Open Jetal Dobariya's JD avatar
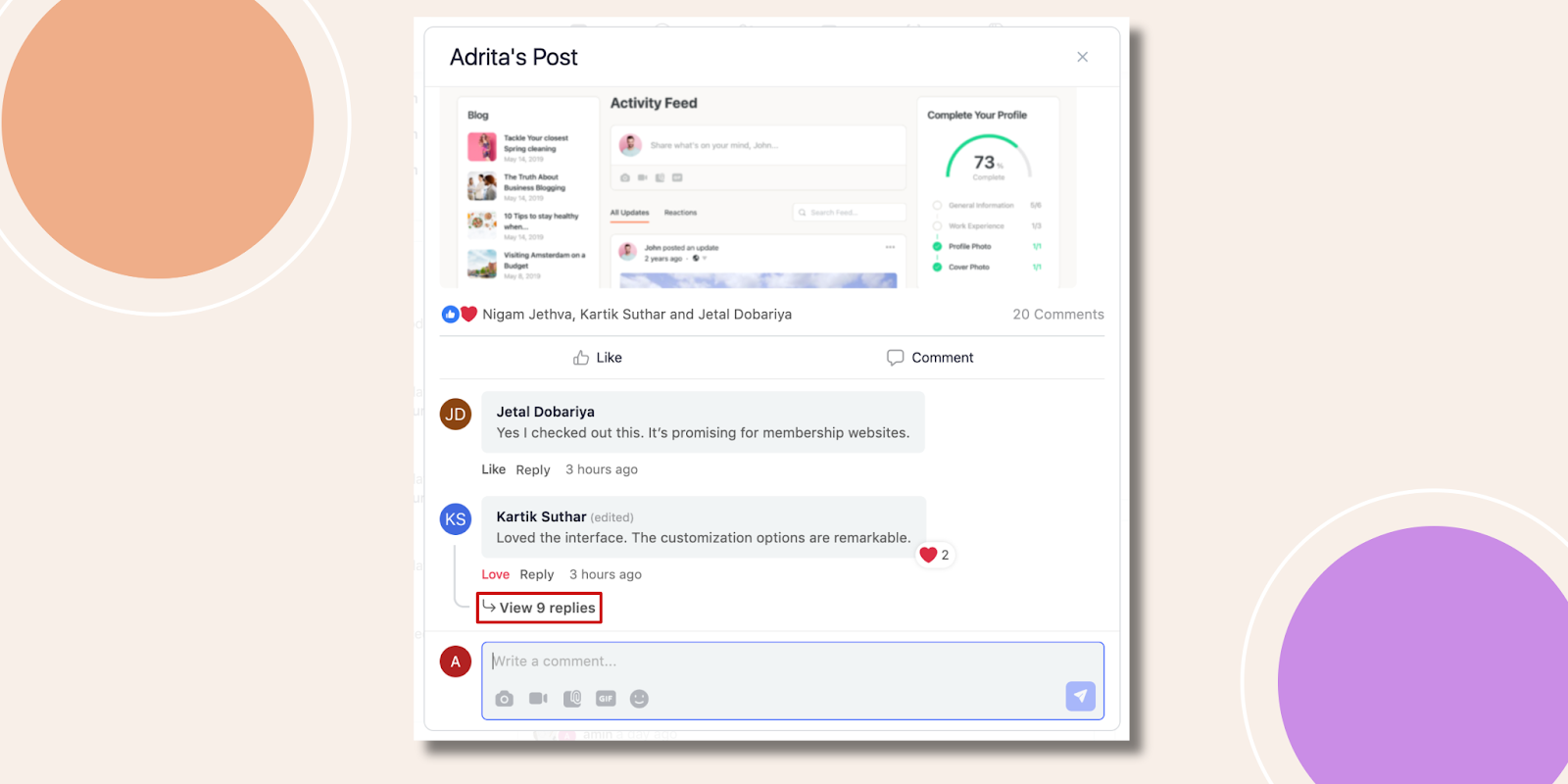Viewport: 1568px width, 784px height. 456,414
